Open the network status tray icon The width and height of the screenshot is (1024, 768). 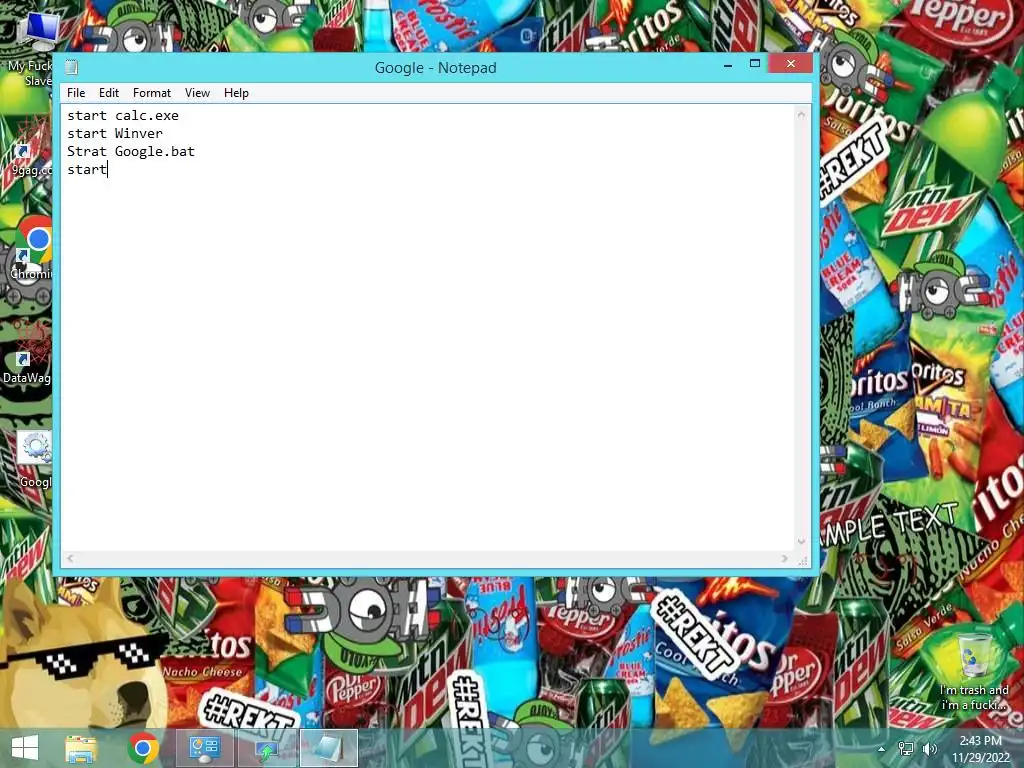tap(906, 749)
